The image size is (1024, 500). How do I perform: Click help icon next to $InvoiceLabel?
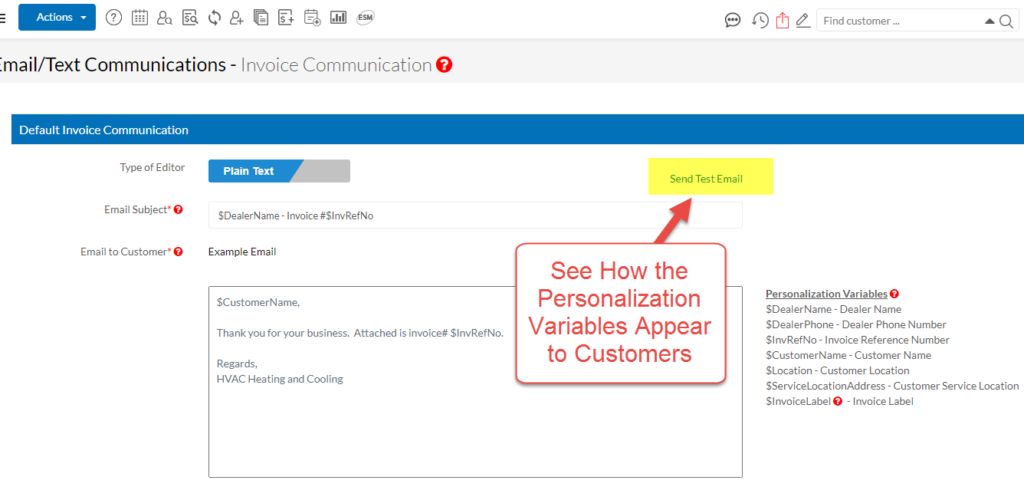pyautogui.click(x=838, y=401)
